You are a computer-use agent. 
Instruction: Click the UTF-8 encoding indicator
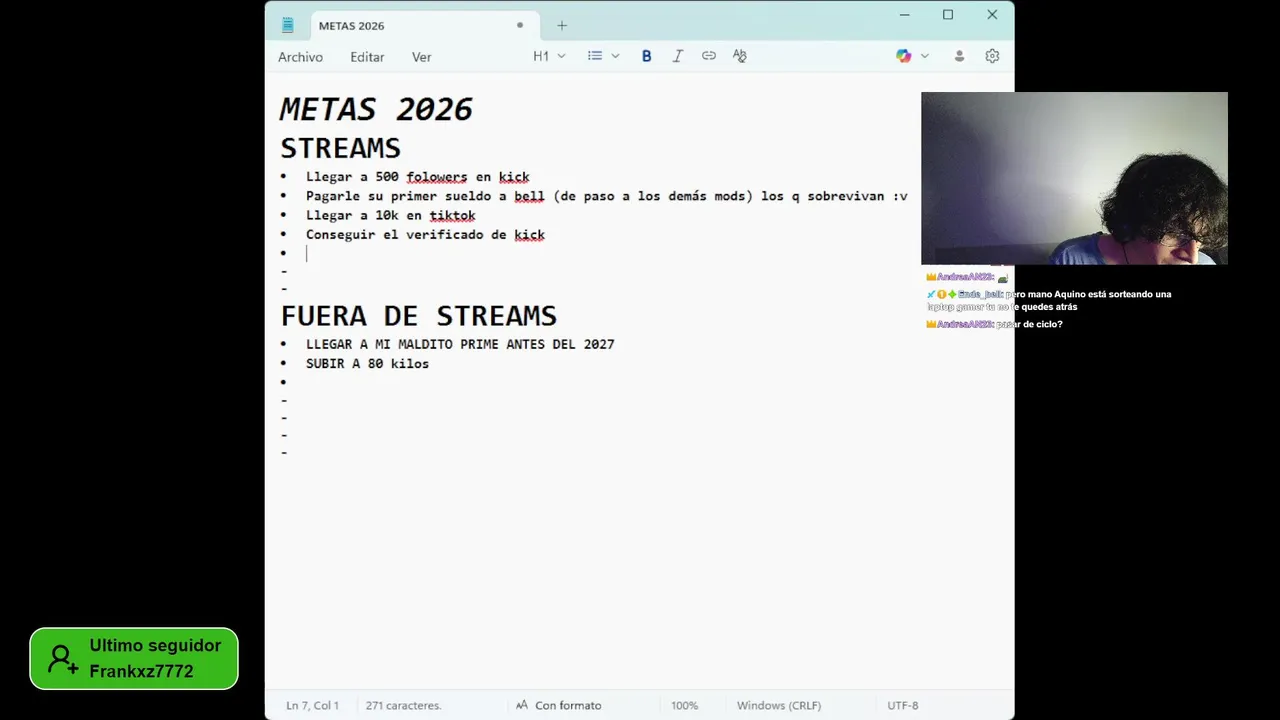coord(902,705)
